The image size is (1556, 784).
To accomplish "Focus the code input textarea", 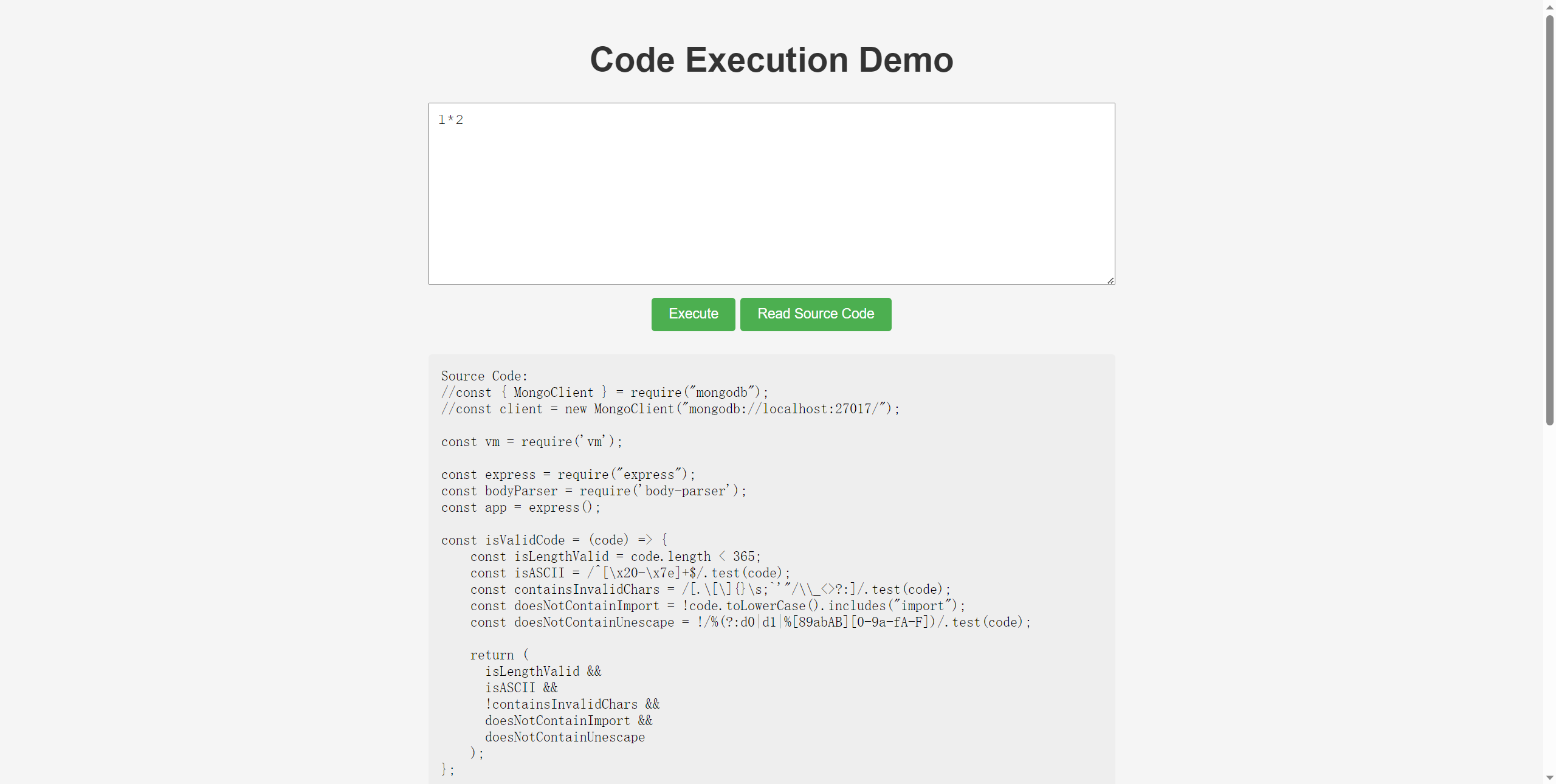I will click(771, 201).
